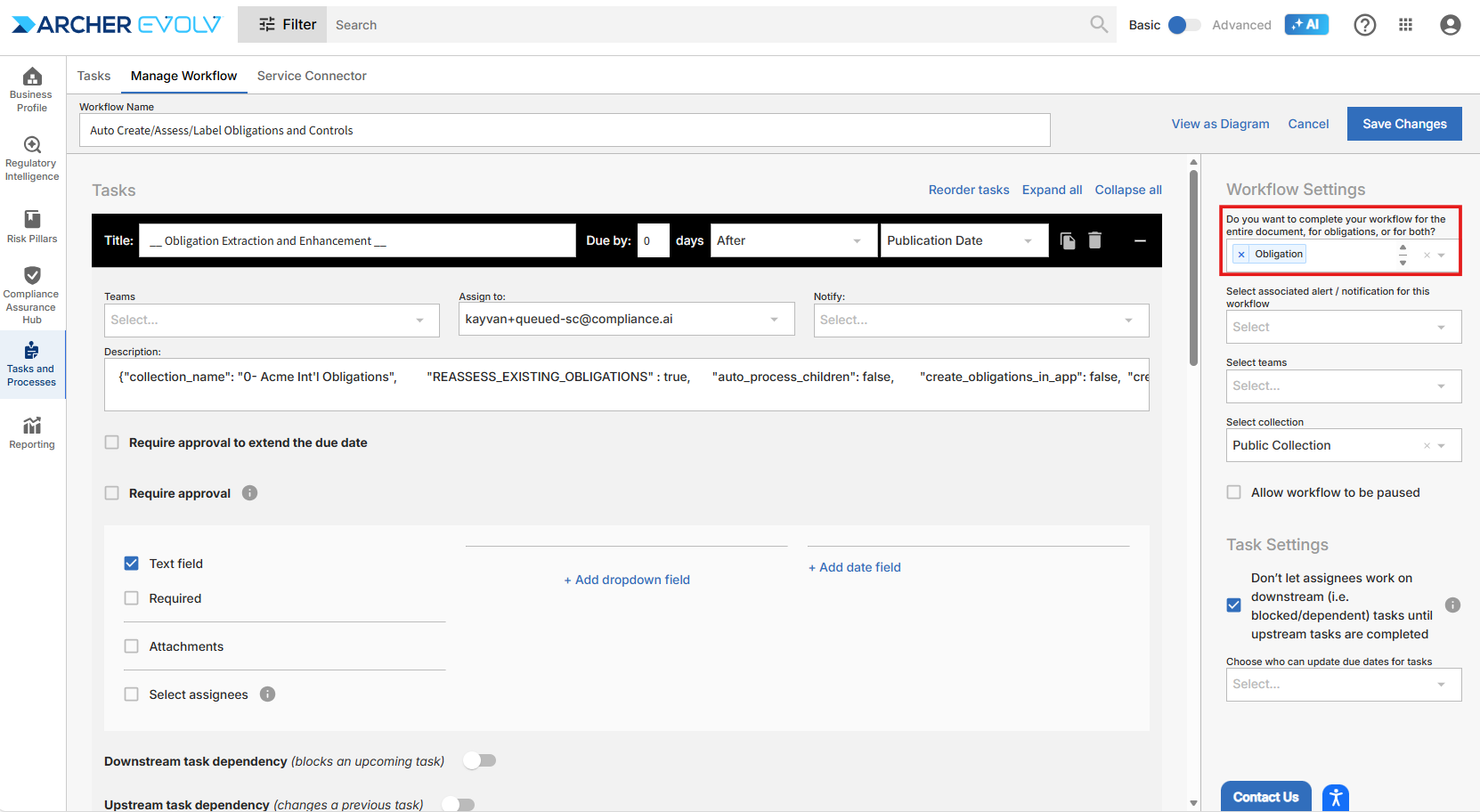Duplicate the Obligation Extraction task

tap(1067, 240)
